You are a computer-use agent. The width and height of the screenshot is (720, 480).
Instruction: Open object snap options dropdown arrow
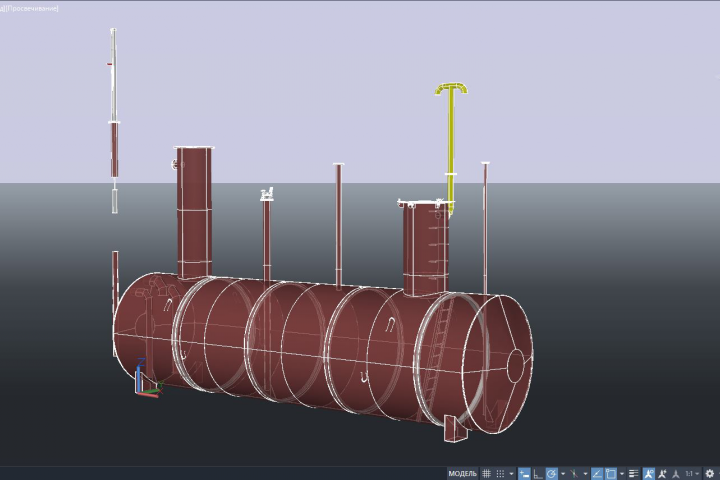tap(622, 474)
